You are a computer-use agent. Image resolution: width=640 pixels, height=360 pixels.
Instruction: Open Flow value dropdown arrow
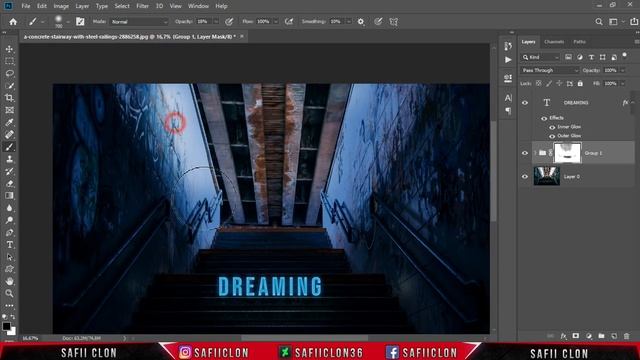point(276,22)
